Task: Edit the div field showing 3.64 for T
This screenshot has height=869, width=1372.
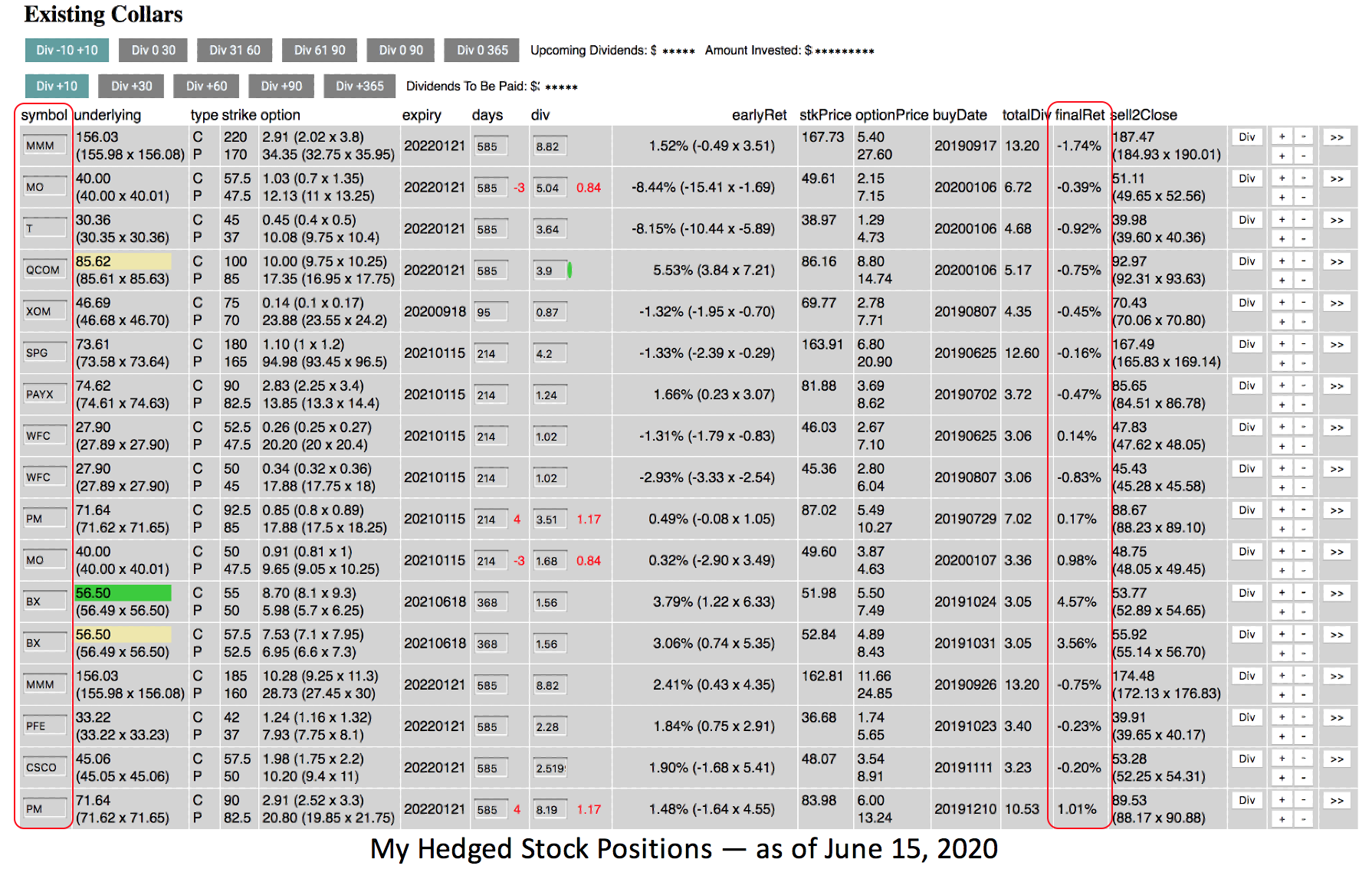Action: [x=550, y=229]
